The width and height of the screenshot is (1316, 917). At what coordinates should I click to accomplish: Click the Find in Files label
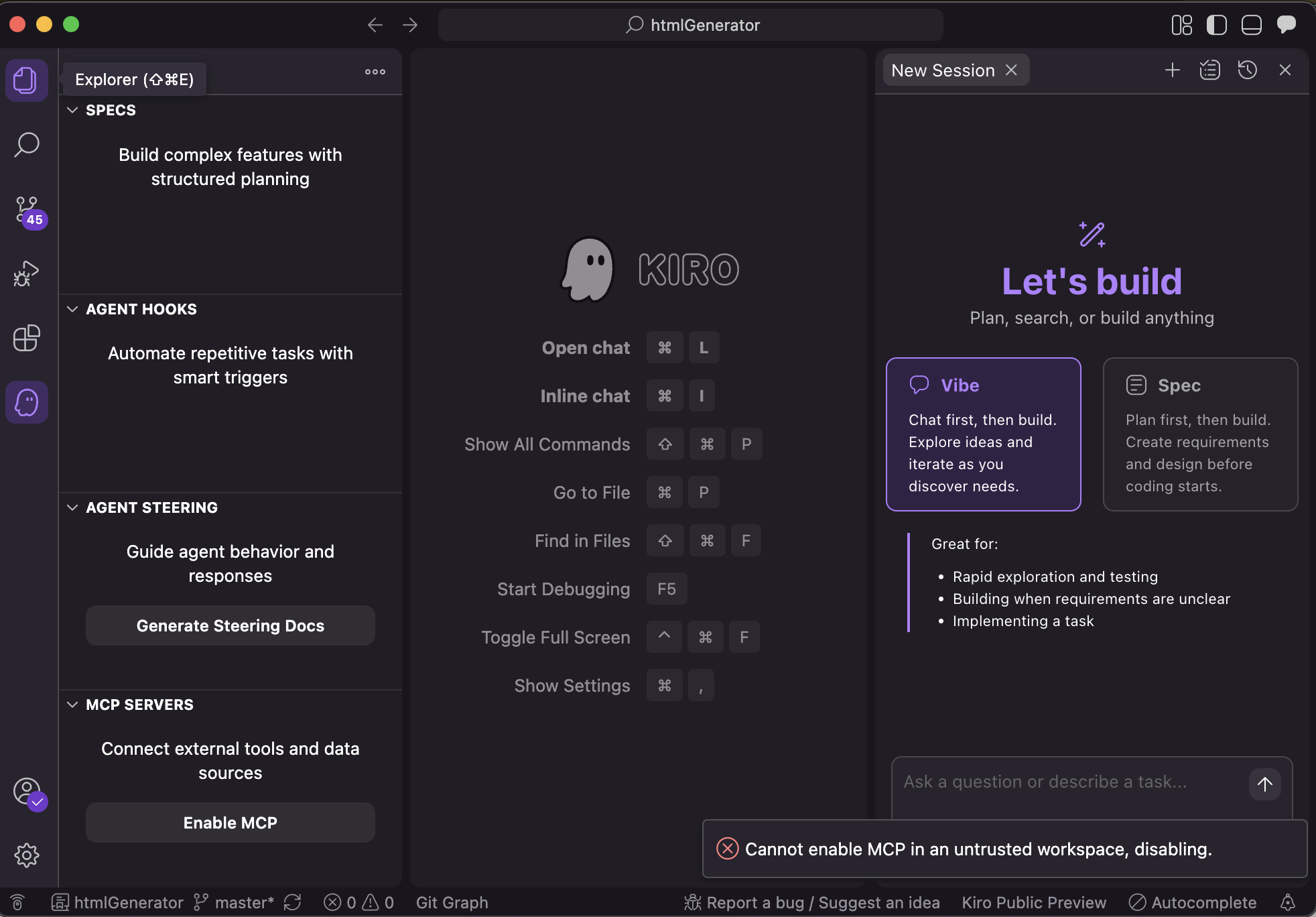pos(582,541)
